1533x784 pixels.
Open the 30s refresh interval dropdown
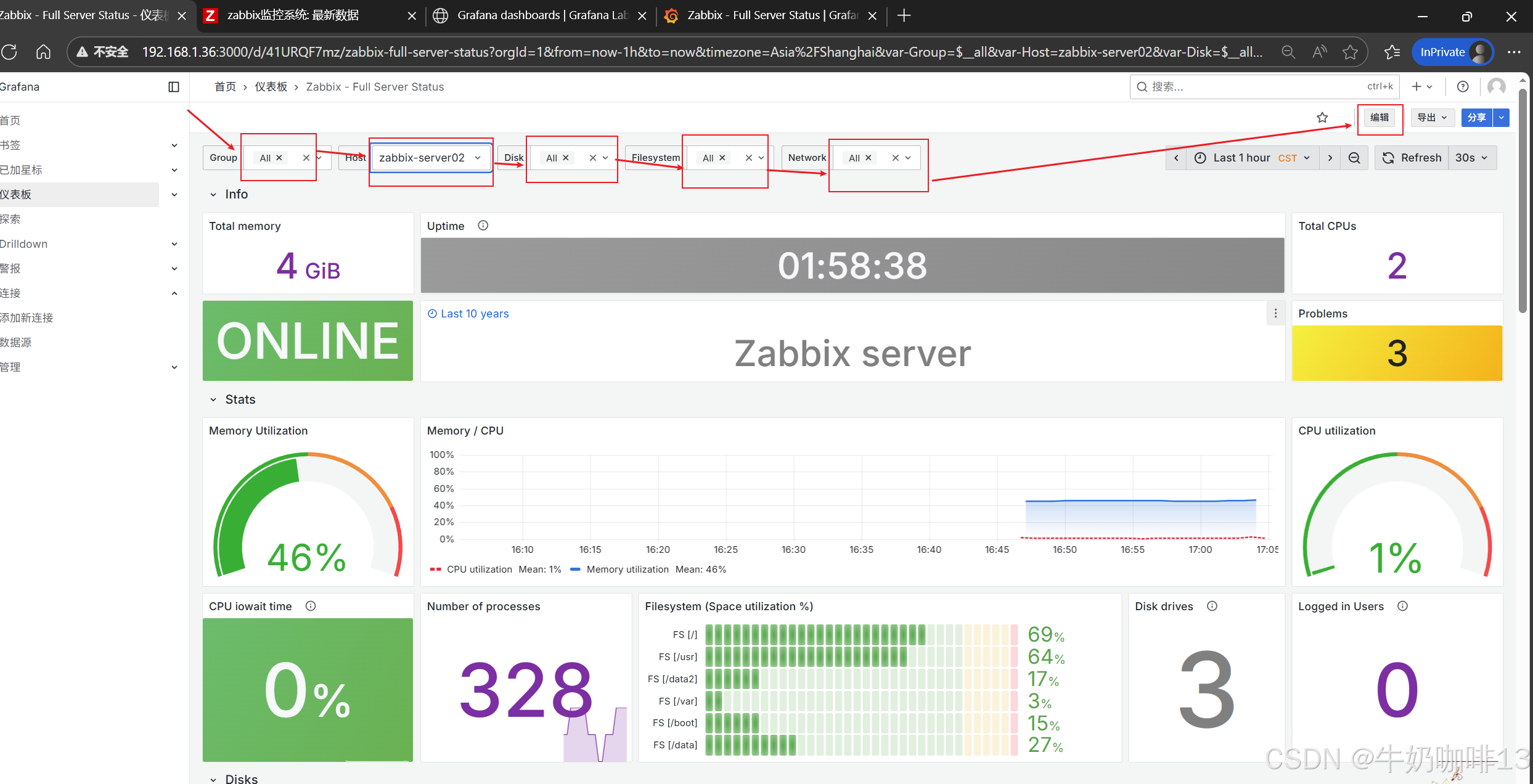pyautogui.click(x=1471, y=158)
